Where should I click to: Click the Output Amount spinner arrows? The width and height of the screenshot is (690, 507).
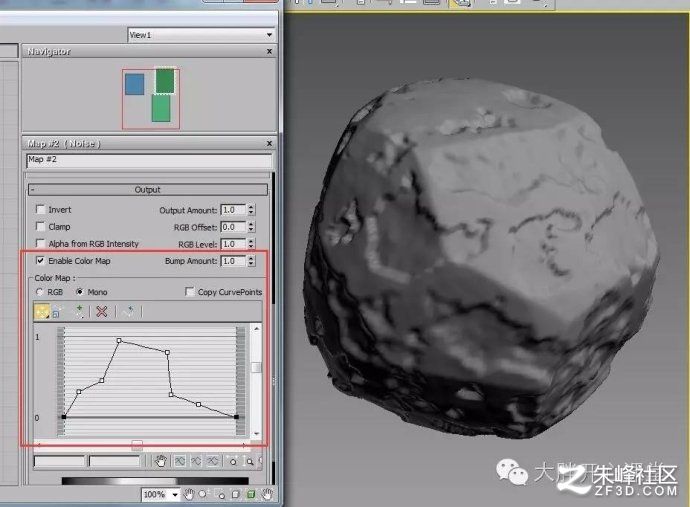251,210
